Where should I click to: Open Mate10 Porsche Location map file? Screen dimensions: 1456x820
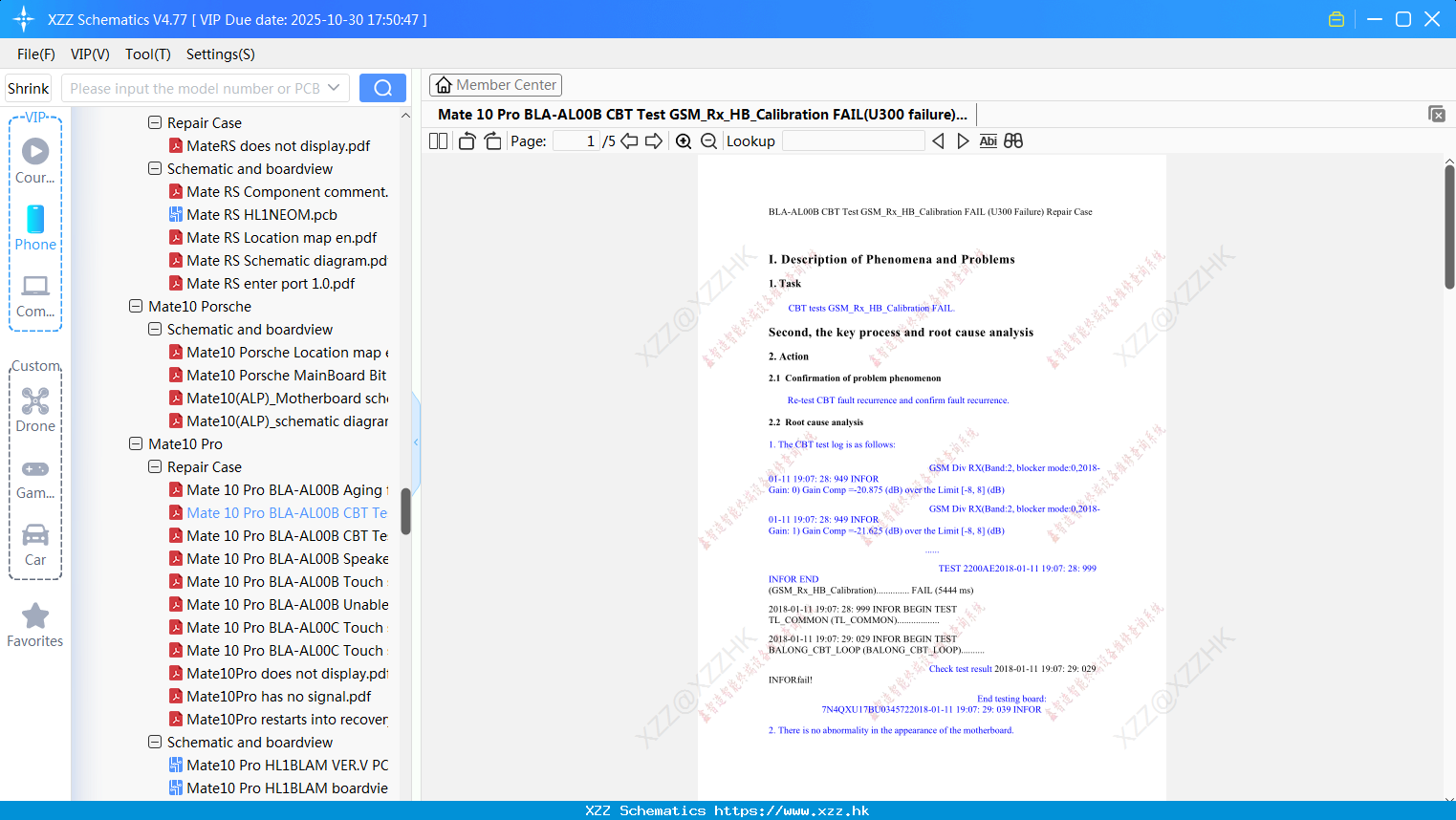tap(278, 353)
